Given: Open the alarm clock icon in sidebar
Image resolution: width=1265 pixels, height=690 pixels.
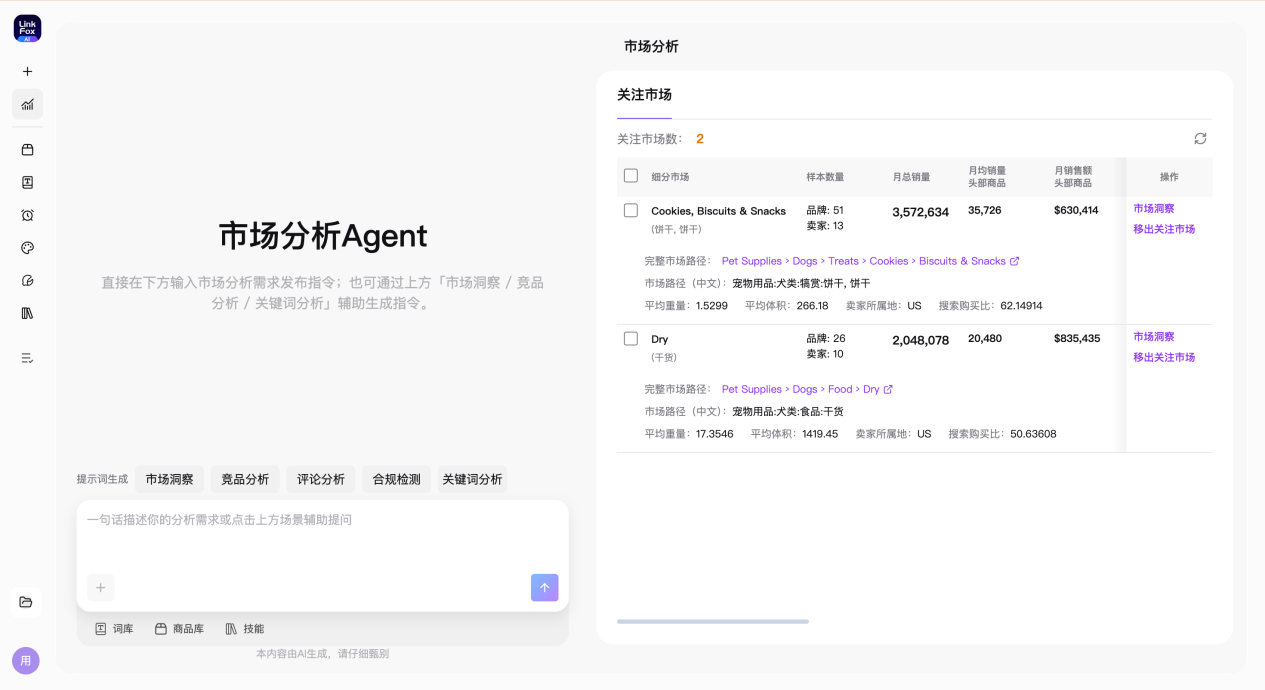Looking at the screenshot, I should [x=27, y=215].
